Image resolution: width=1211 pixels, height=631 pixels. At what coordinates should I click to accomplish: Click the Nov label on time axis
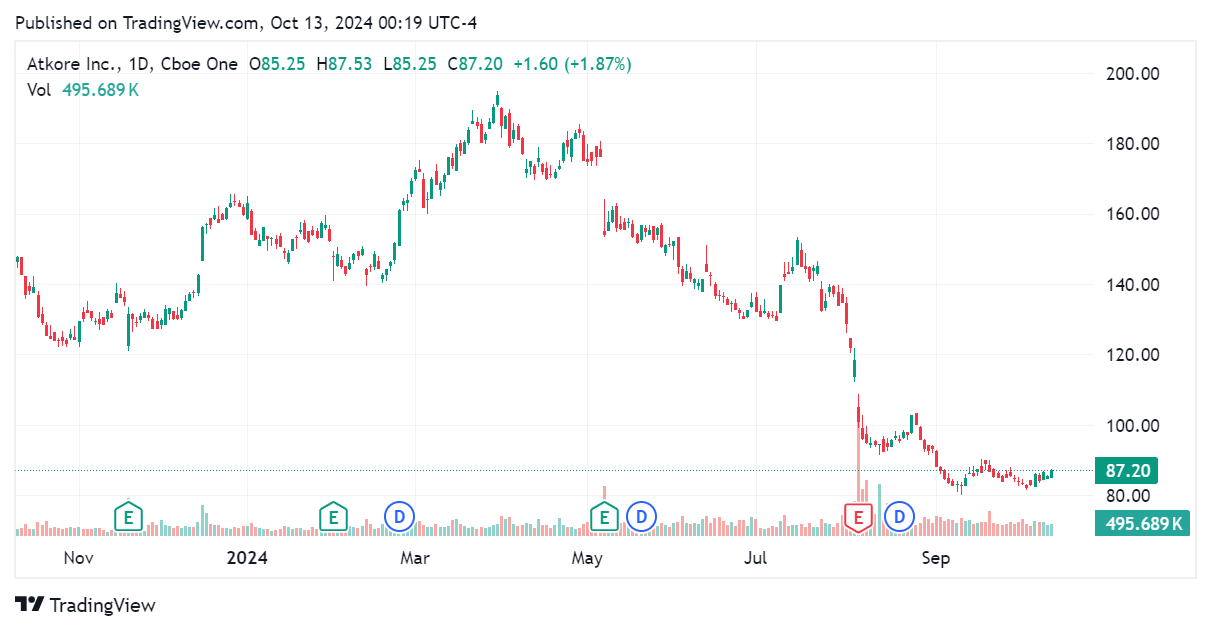[78, 557]
